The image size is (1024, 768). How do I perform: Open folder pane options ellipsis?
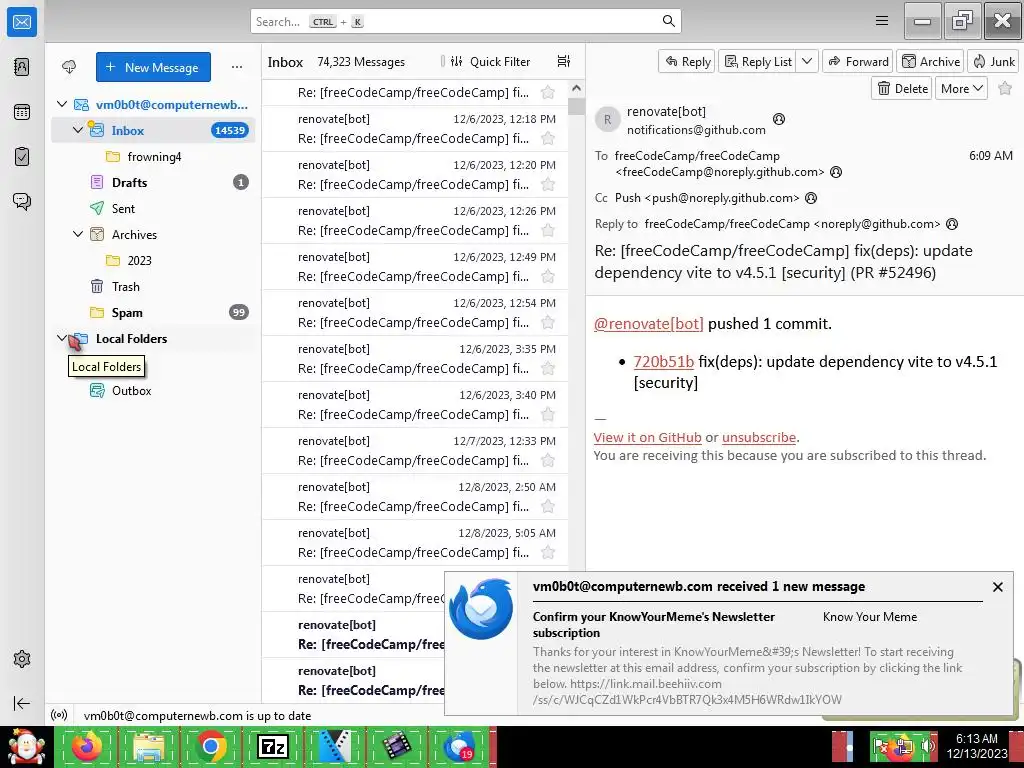click(236, 67)
